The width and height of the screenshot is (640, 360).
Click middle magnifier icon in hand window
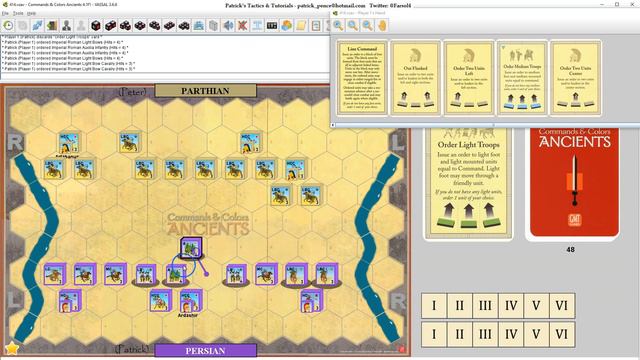click(353, 25)
